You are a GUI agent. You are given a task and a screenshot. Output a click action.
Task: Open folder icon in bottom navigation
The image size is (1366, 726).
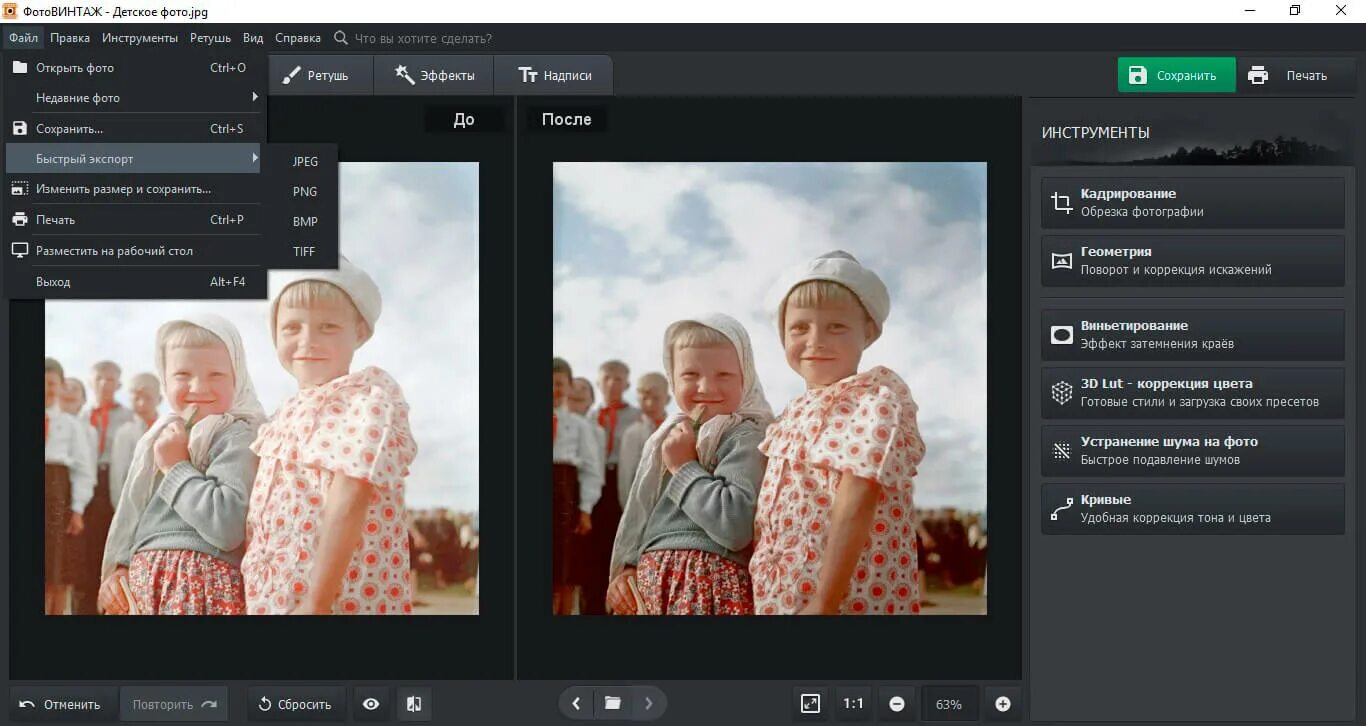pyautogui.click(x=613, y=703)
